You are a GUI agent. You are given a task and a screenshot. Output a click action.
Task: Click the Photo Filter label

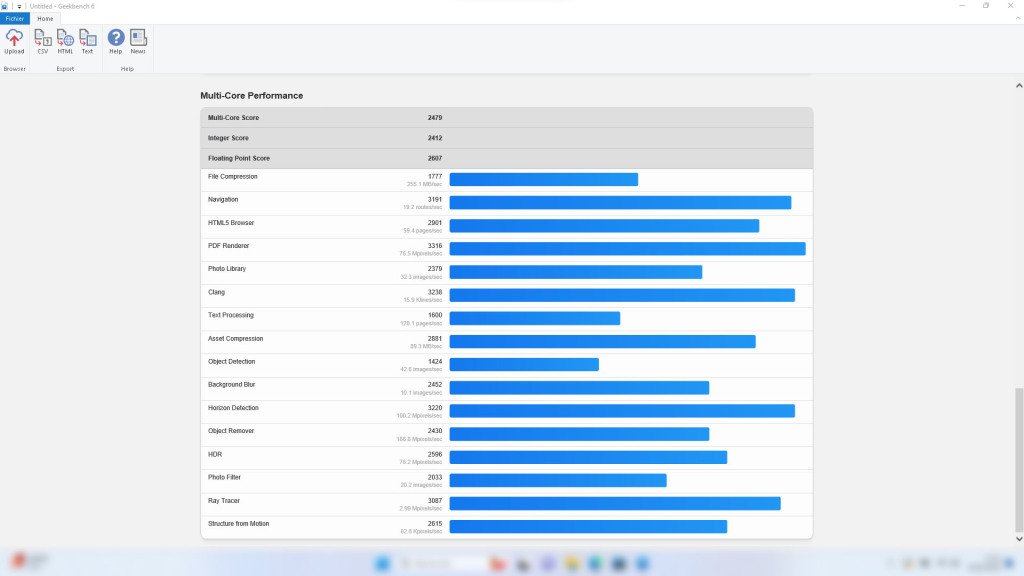(224, 477)
